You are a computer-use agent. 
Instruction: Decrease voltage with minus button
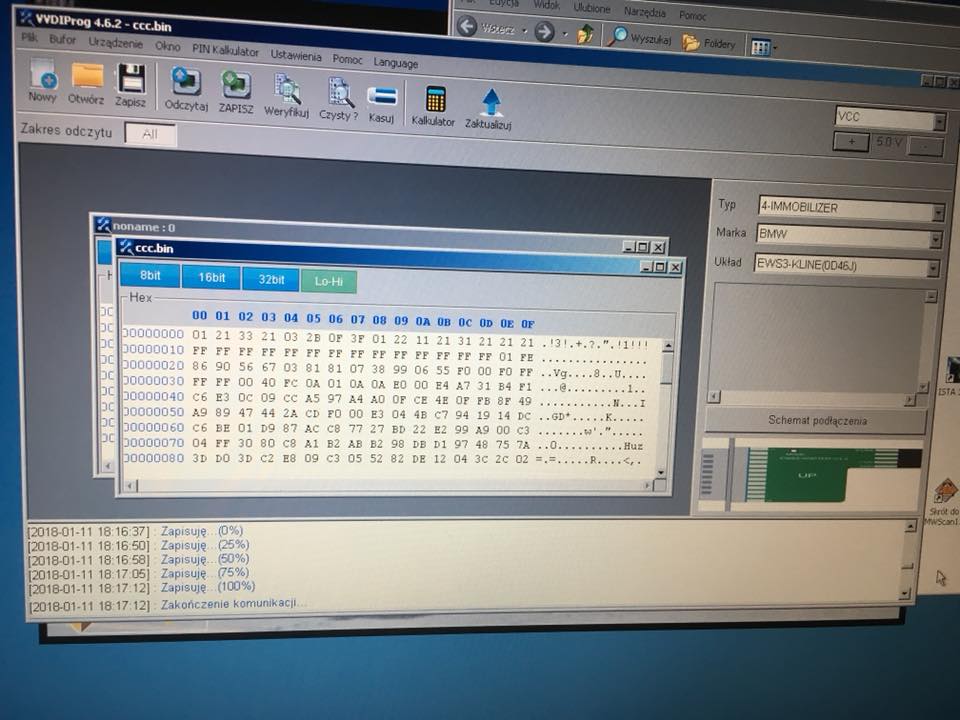tap(924, 147)
